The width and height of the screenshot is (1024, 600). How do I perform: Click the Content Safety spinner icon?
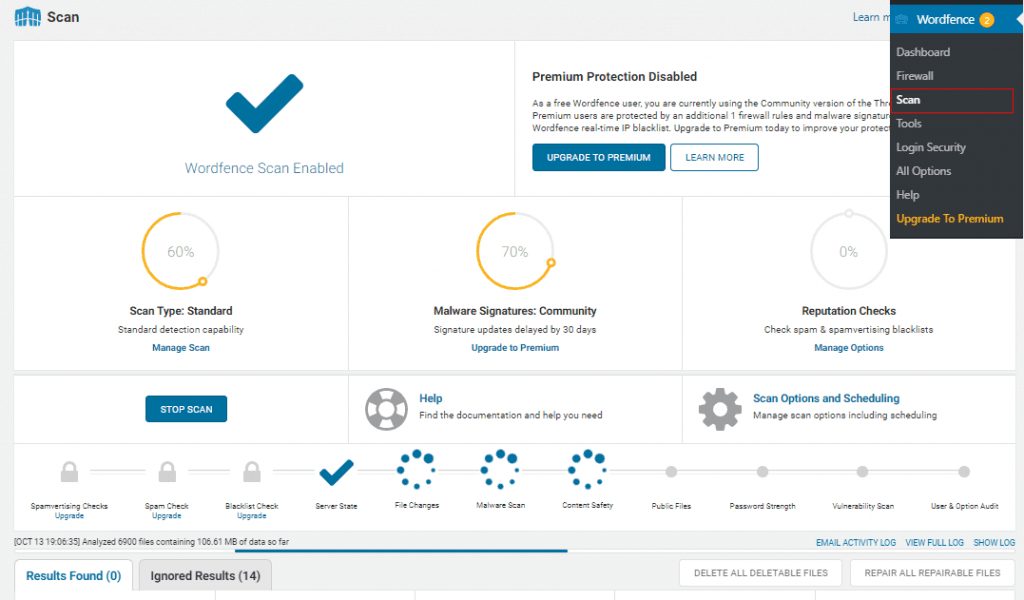(587, 469)
